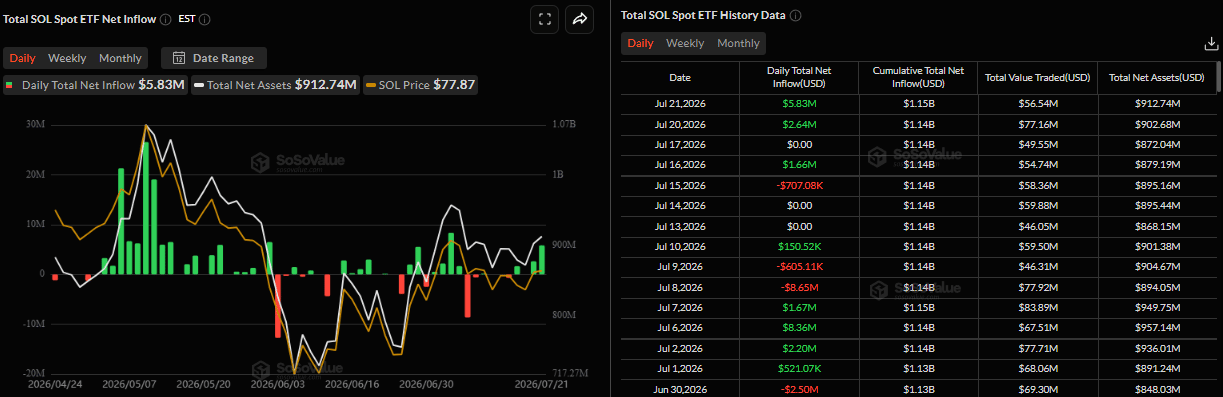
Task: Click the $949.75M net assets cell
Action: (x=1157, y=307)
